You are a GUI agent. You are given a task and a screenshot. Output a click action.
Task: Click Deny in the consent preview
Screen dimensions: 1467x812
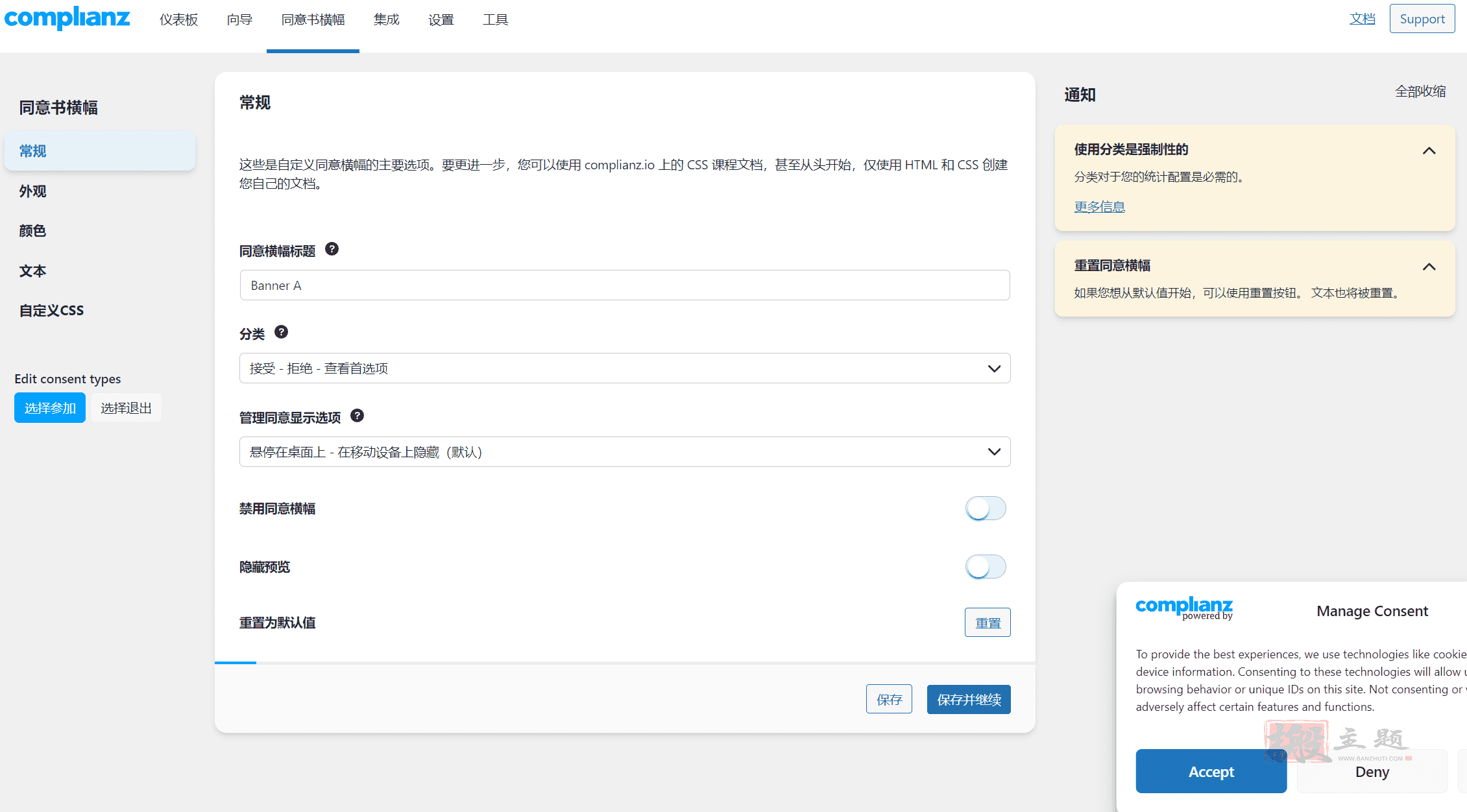point(1372,771)
